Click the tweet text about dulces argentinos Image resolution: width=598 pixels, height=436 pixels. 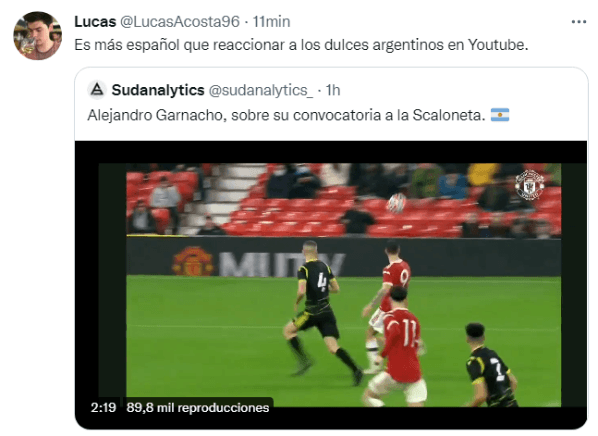[x=301, y=45]
